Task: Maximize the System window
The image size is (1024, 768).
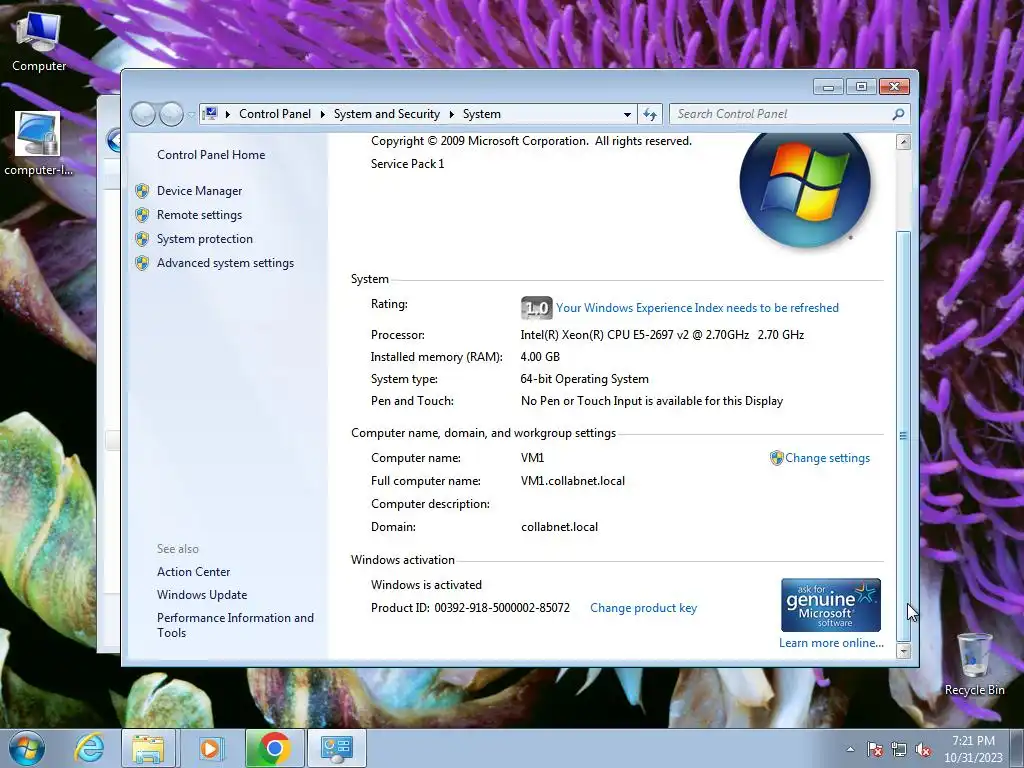Action: (x=861, y=86)
